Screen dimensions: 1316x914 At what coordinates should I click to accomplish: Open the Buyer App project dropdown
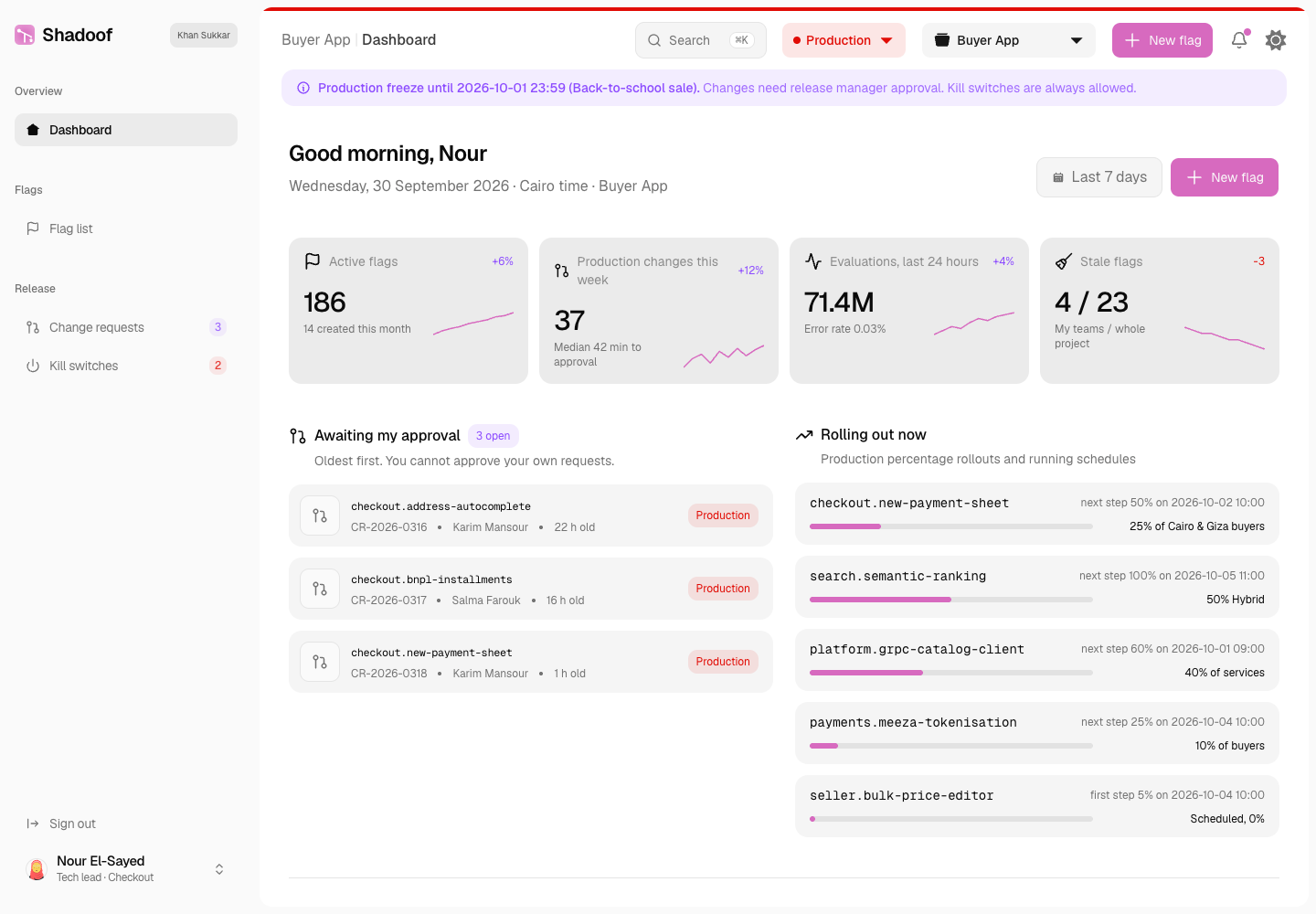[1009, 40]
